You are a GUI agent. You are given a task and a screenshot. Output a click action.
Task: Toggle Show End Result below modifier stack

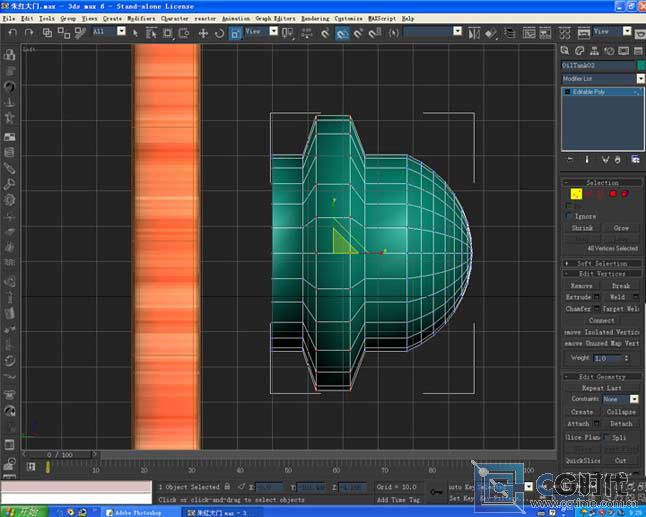pyautogui.click(x=587, y=159)
